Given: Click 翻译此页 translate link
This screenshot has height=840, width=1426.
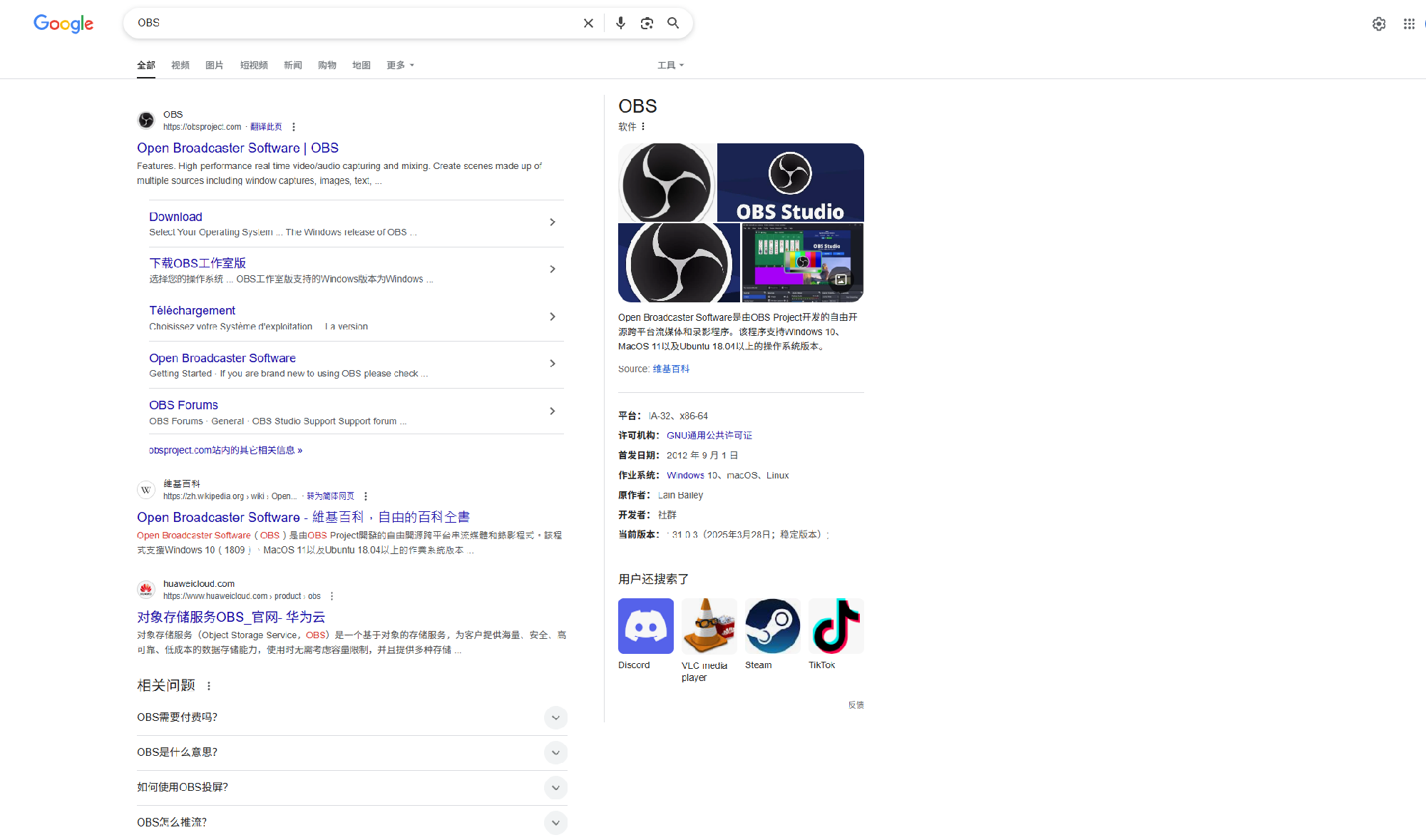Looking at the screenshot, I should [x=266, y=127].
